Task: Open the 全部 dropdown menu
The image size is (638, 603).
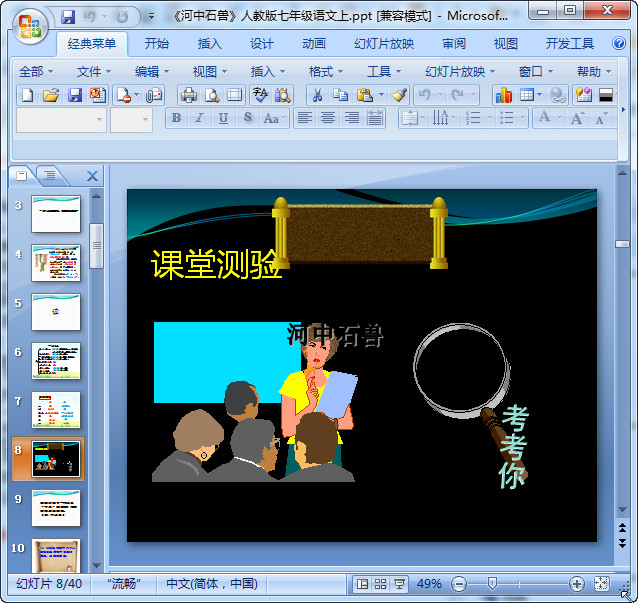Action: (x=36, y=72)
